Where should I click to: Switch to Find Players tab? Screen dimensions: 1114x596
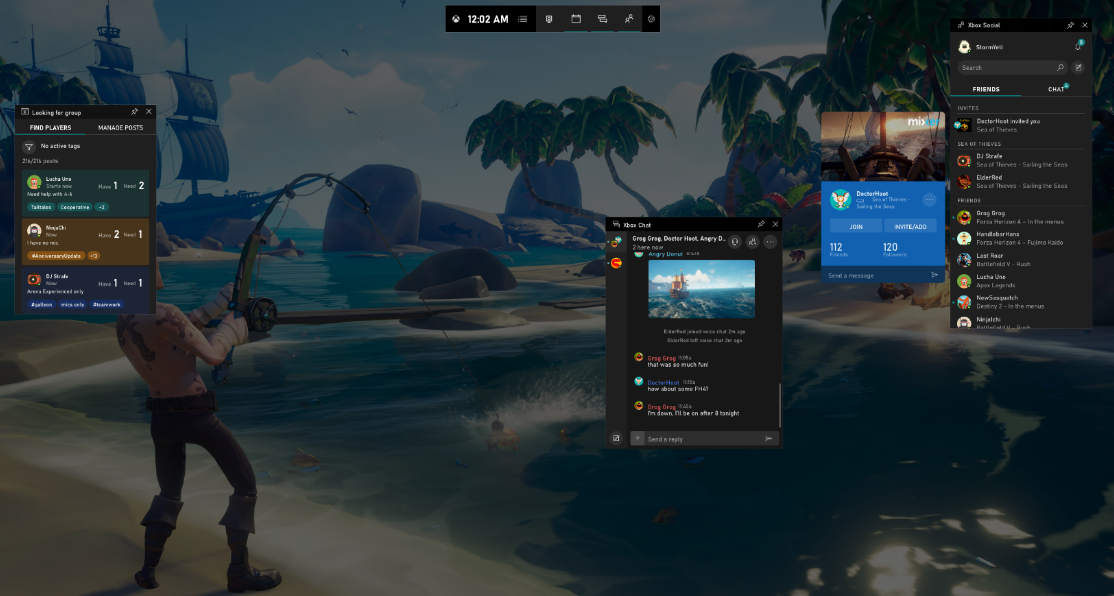50,128
